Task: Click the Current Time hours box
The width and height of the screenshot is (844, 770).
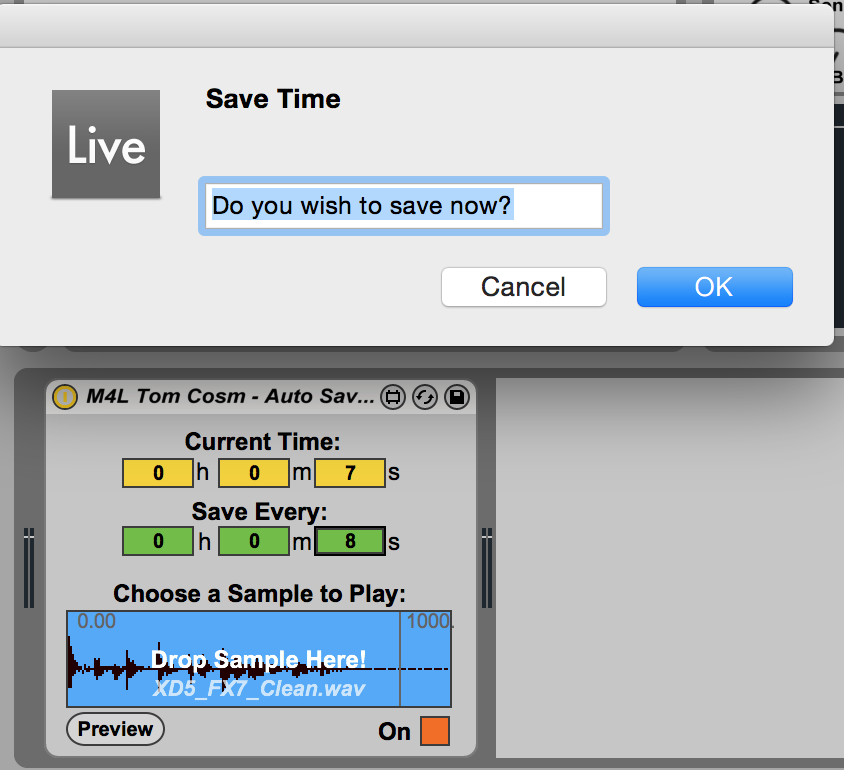Action: pos(157,473)
